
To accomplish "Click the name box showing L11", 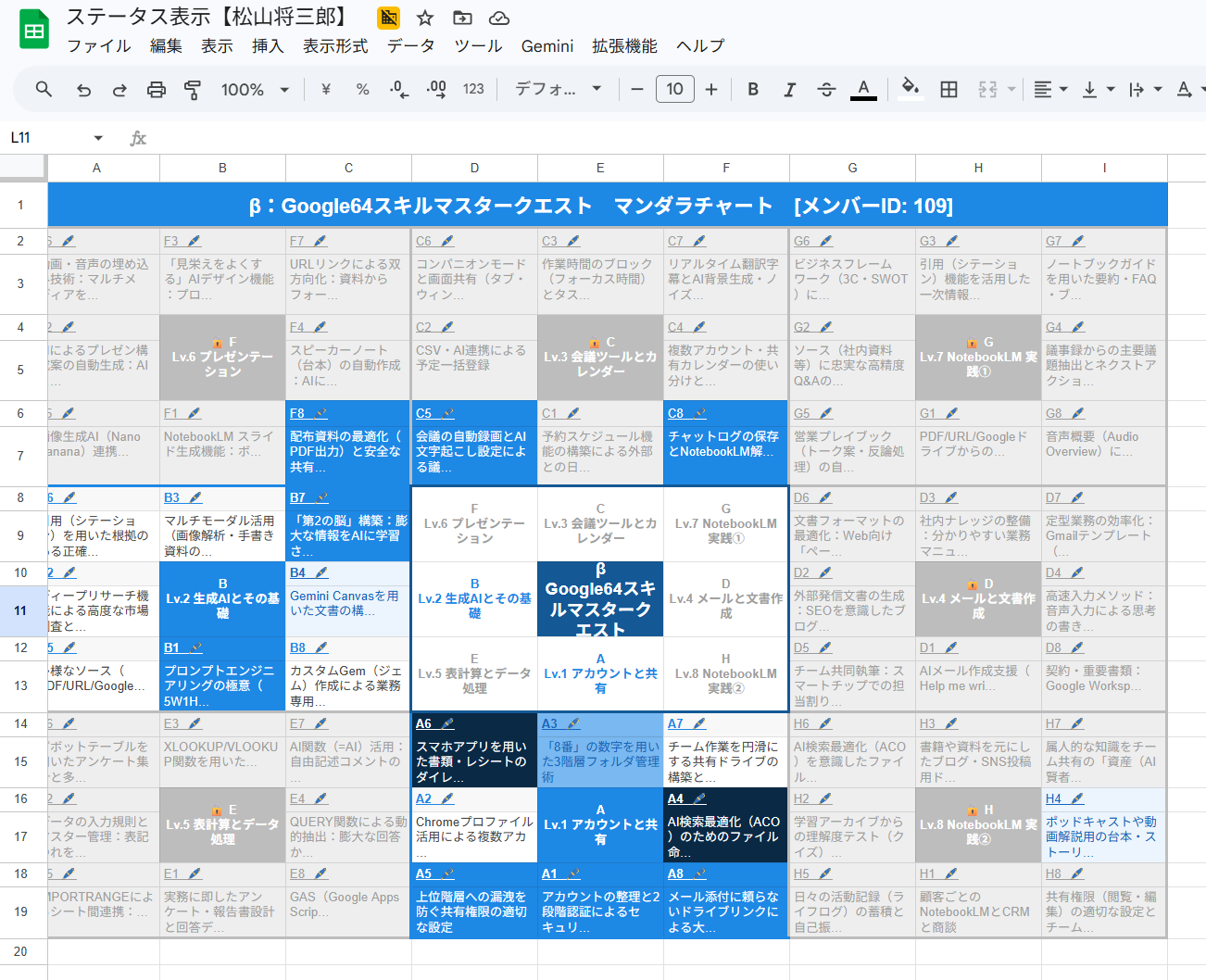I will 46,138.
